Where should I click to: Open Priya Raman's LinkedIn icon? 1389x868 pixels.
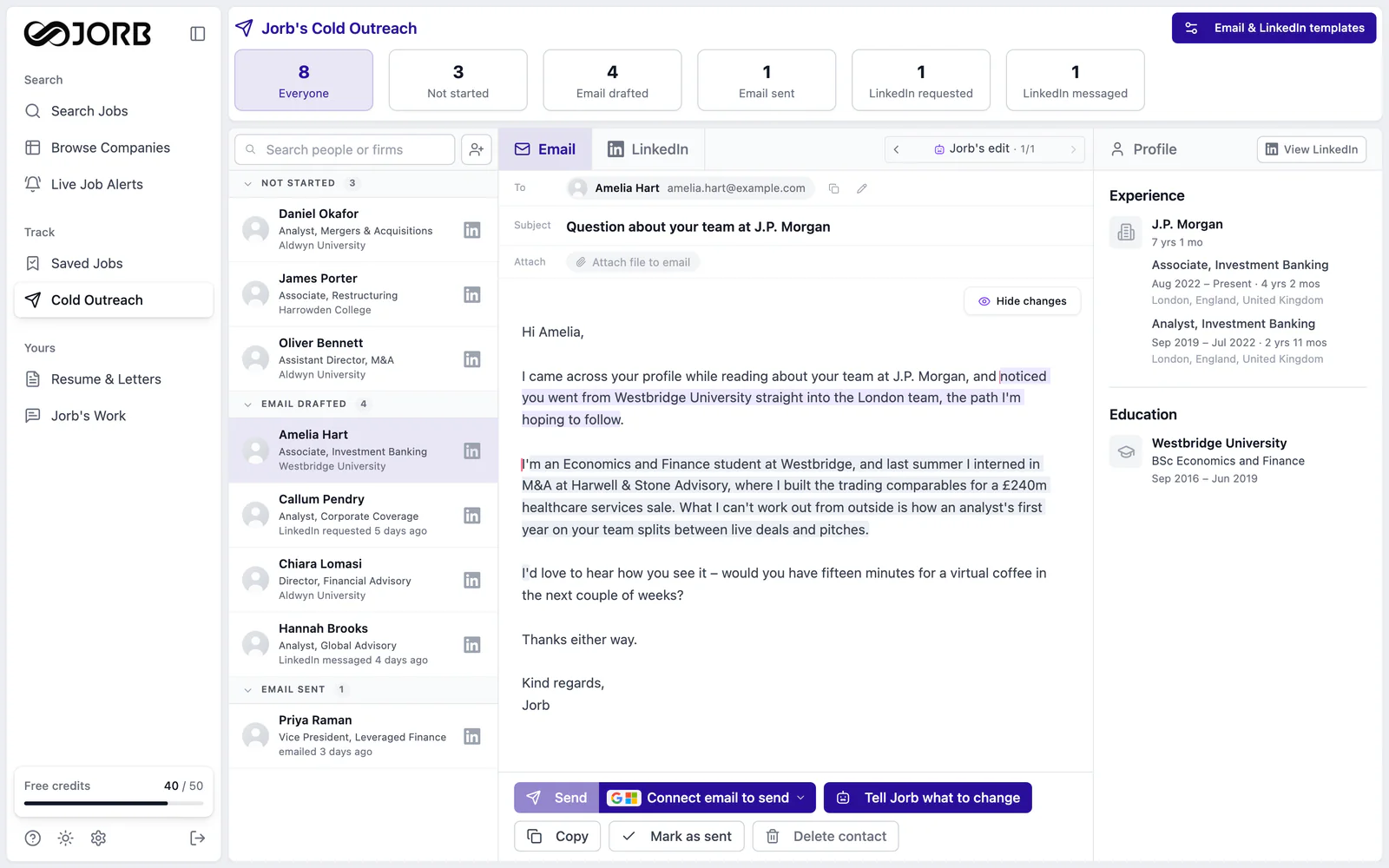[472, 737]
